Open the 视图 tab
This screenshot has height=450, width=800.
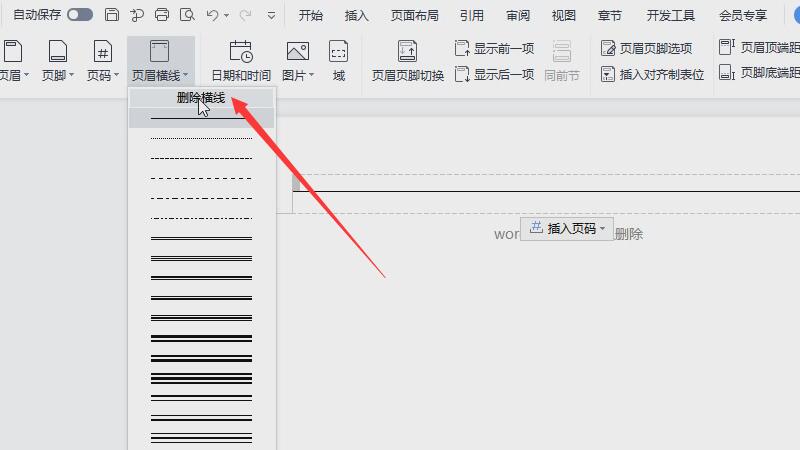pos(564,16)
